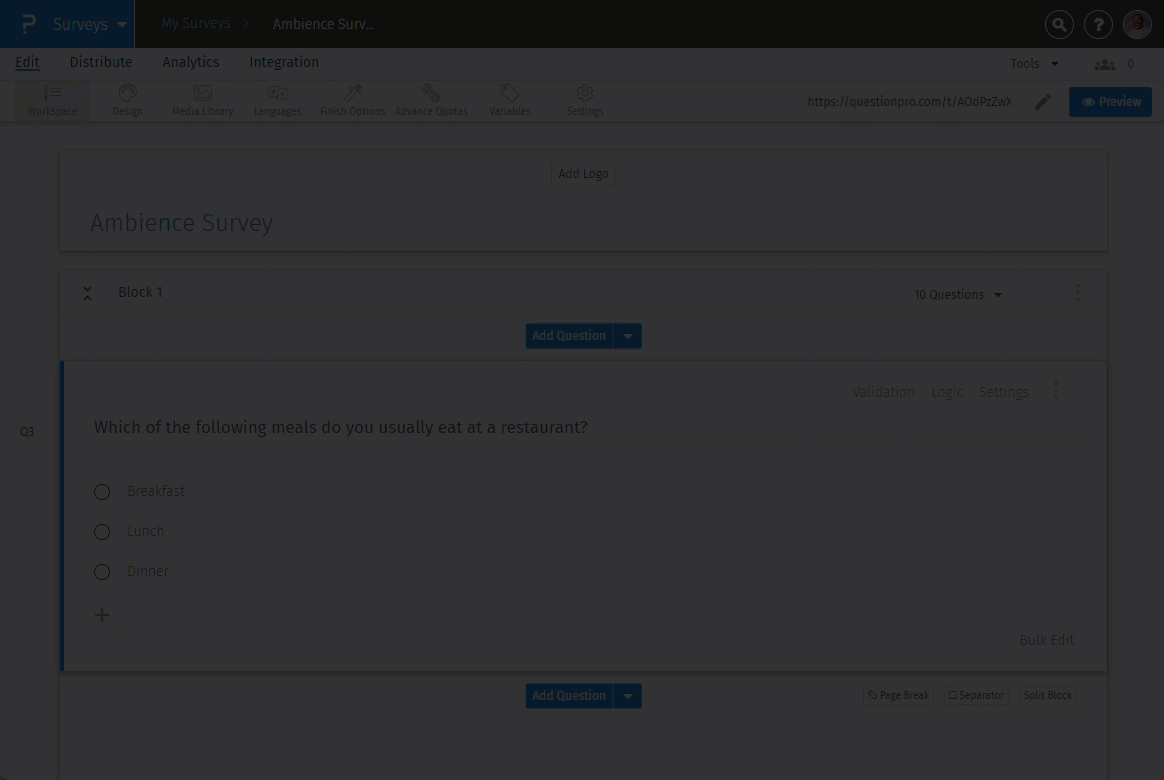This screenshot has width=1164, height=780.
Task: Switch to the Edit tab
Action: 27,62
